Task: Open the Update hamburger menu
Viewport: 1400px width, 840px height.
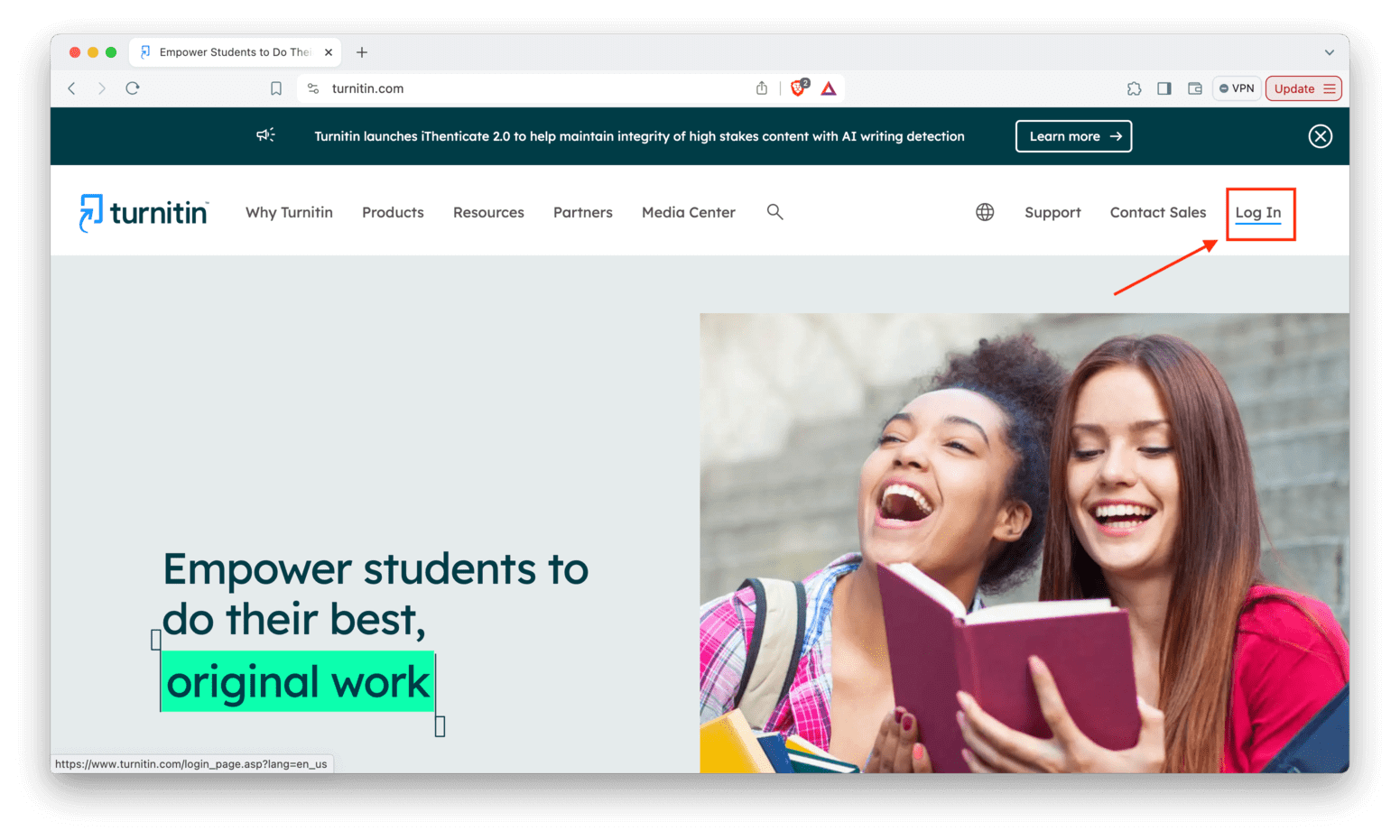Action: tap(1329, 88)
